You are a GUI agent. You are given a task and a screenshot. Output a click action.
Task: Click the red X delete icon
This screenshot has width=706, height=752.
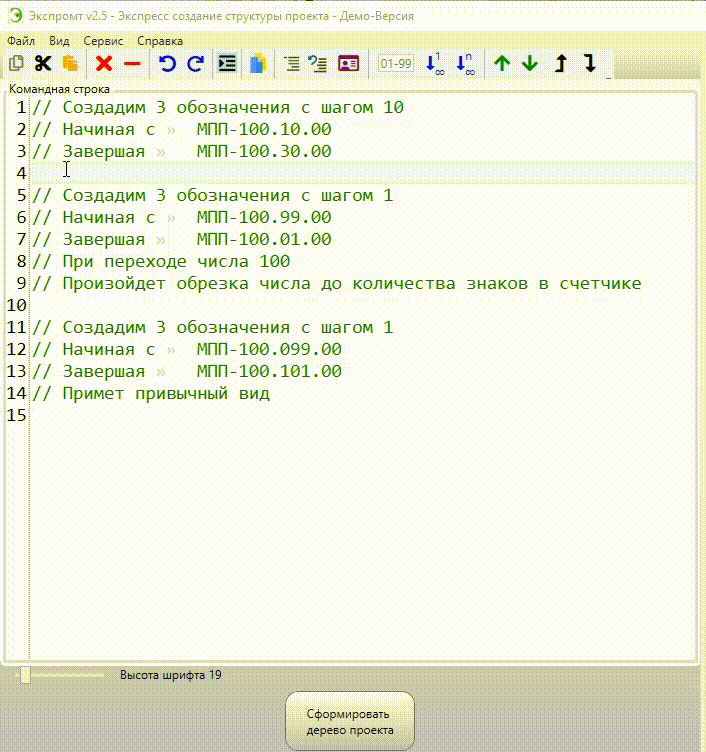pos(104,63)
